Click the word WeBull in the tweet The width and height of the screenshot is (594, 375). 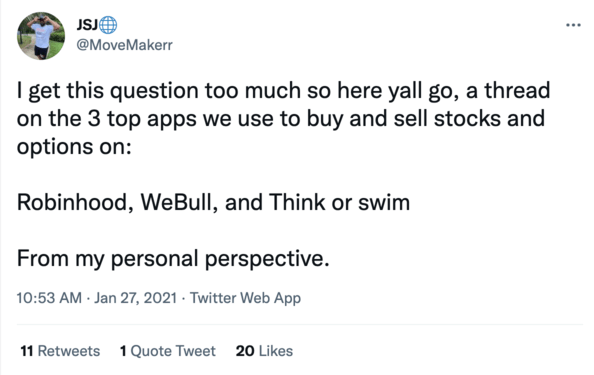176,202
